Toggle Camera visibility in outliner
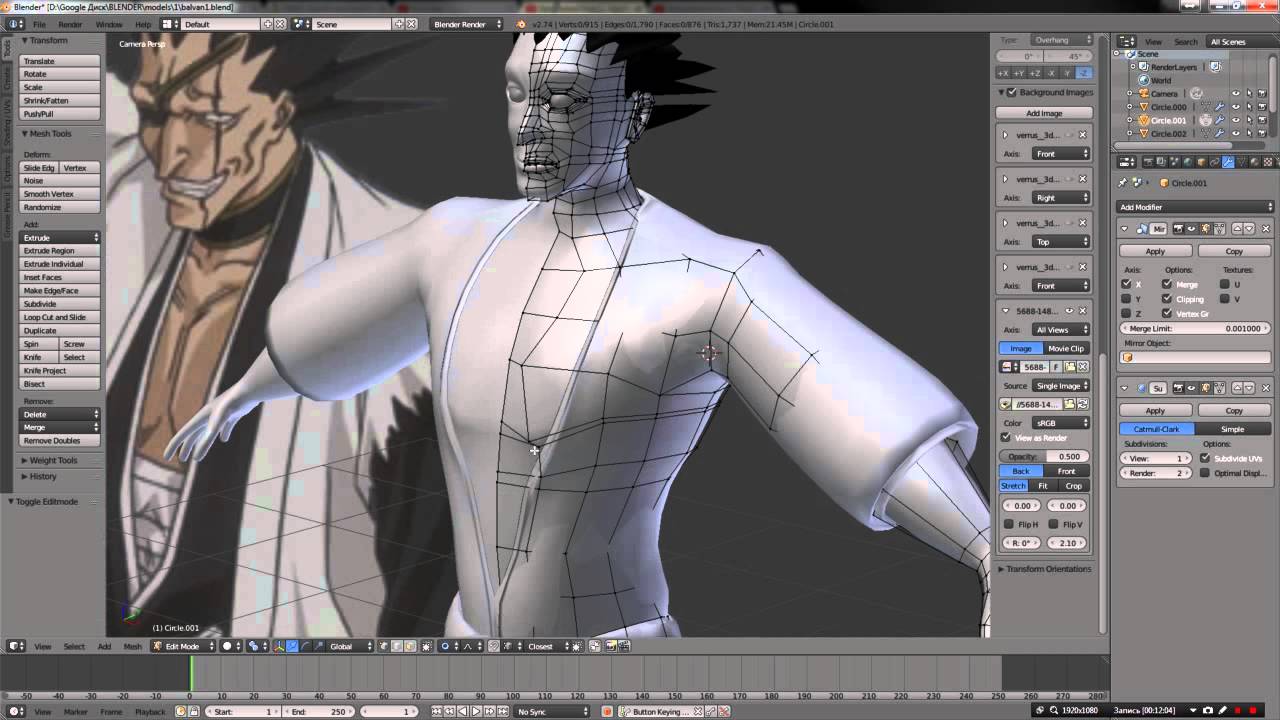 click(x=1236, y=94)
